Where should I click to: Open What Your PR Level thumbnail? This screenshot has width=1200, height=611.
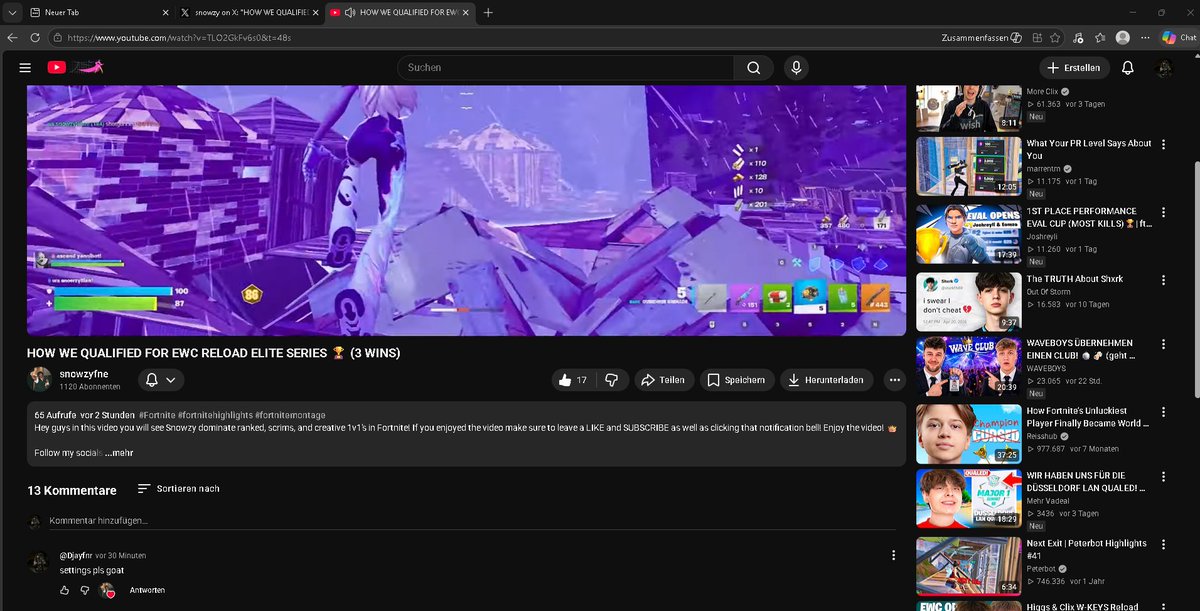click(969, 166)
